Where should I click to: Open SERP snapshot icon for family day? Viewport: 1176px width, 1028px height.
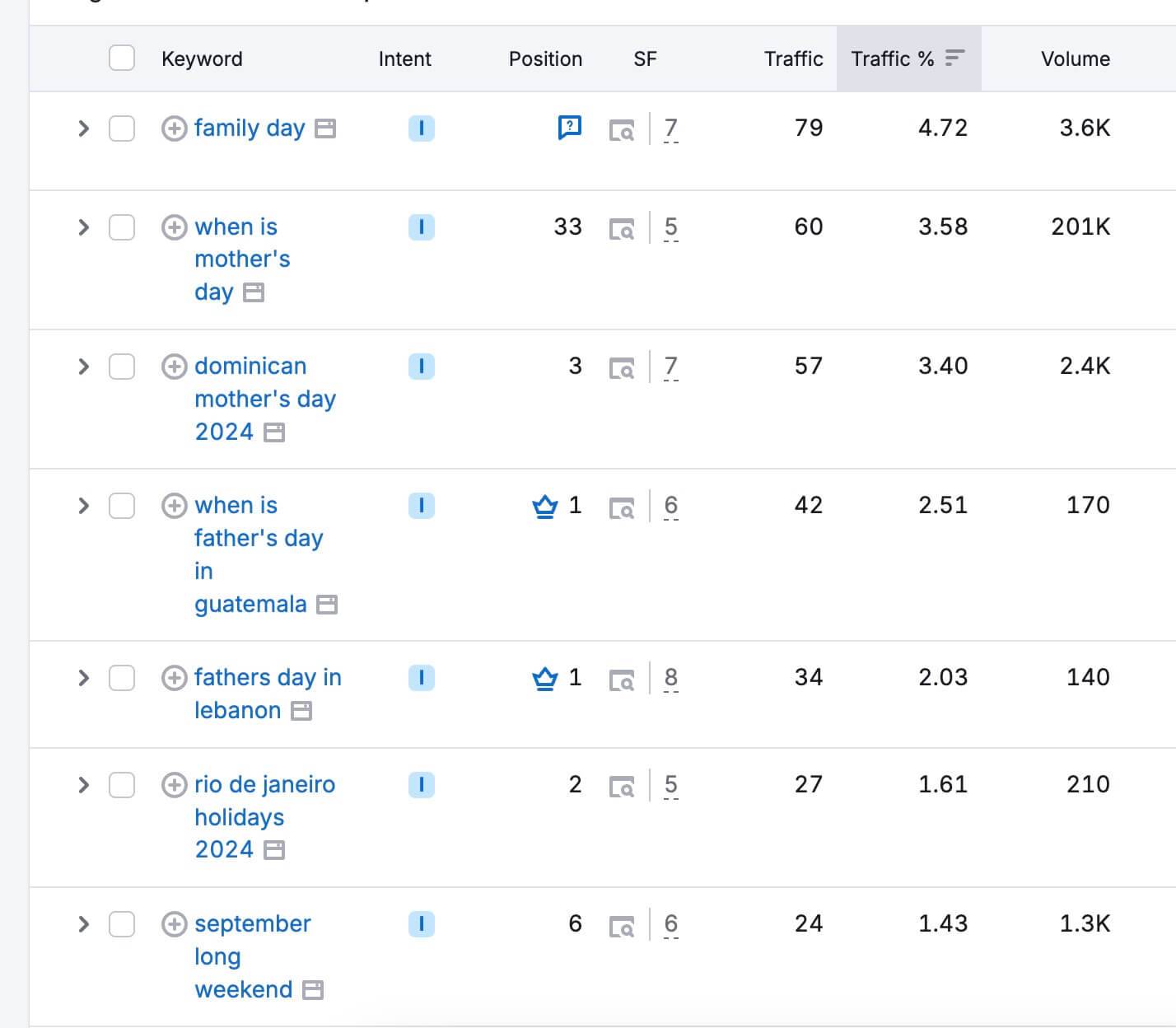(x=622, y=129)
